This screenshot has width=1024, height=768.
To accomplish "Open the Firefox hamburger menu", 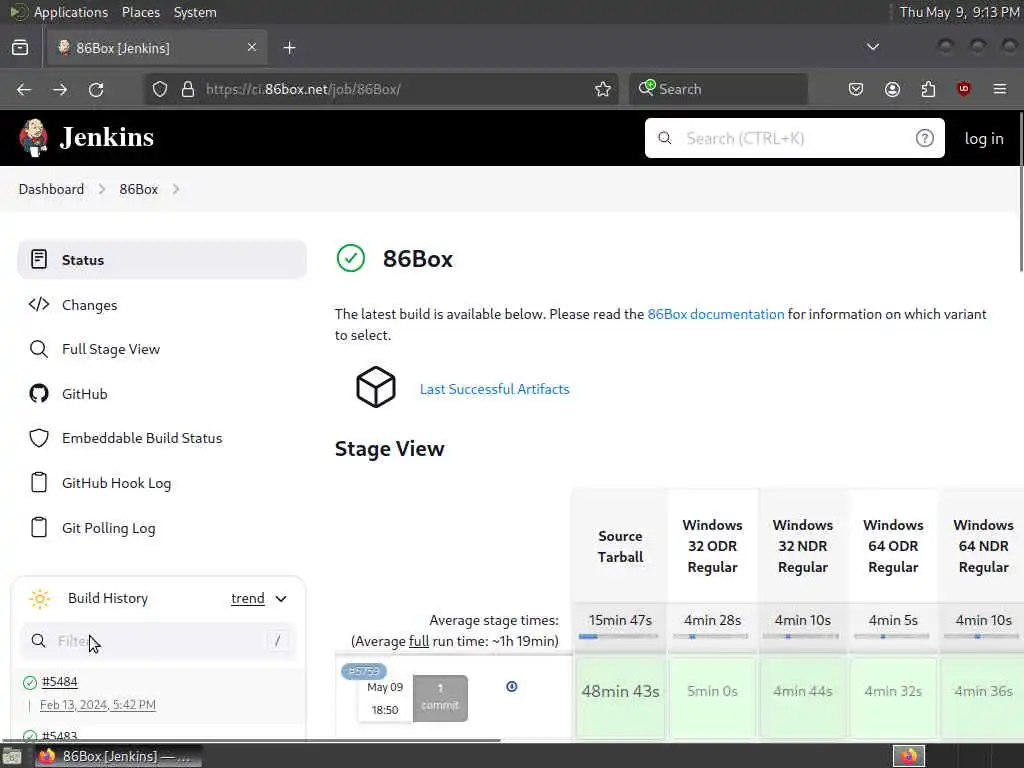I will click(x=1000, y=89).
